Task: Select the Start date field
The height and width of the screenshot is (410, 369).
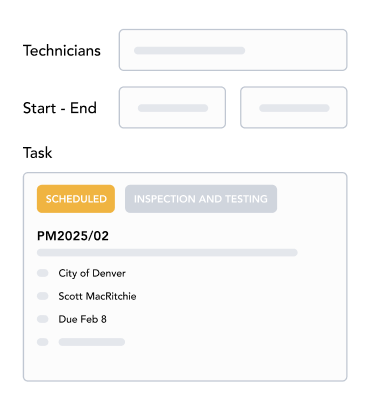Action: click(x=172, y=107)
